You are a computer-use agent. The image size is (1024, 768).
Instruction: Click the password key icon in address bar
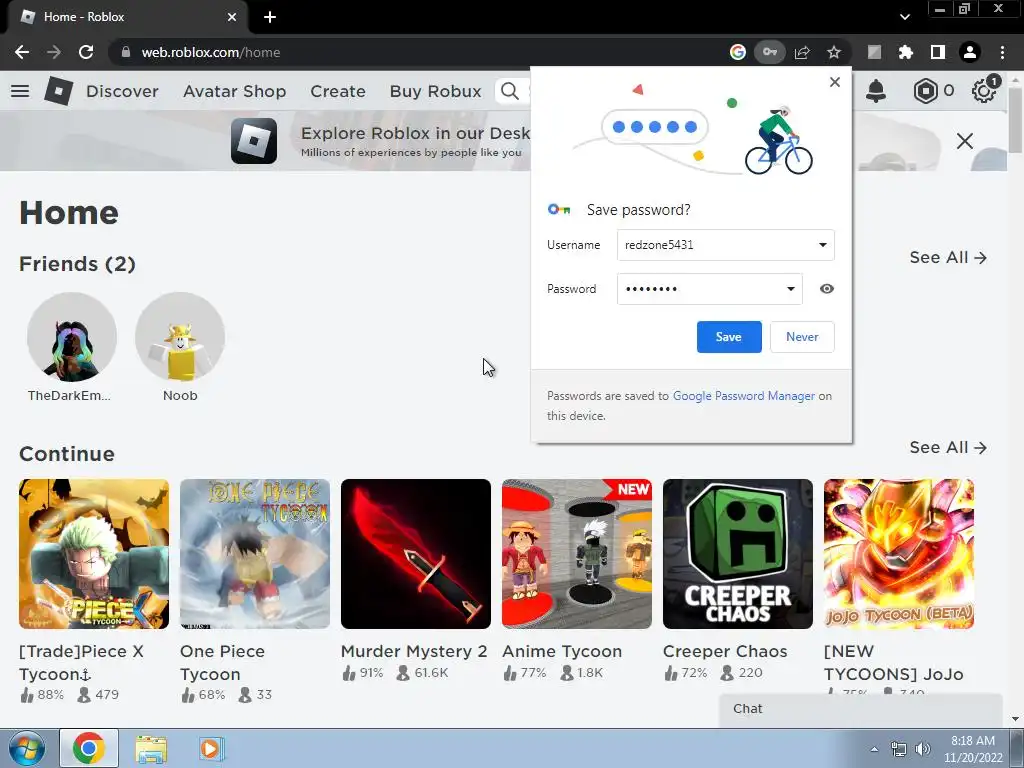[x=769, y=52]
